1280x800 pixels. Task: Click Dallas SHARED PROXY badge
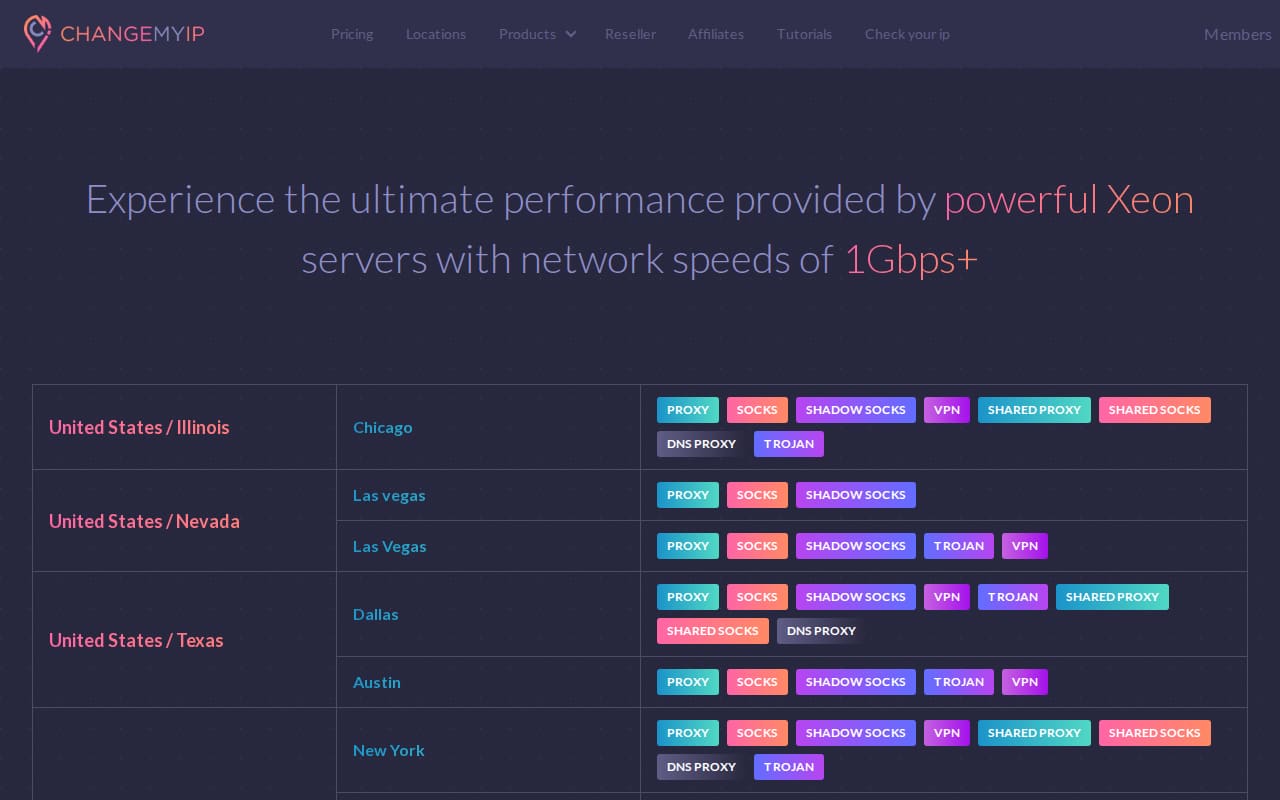point(1112,597)
